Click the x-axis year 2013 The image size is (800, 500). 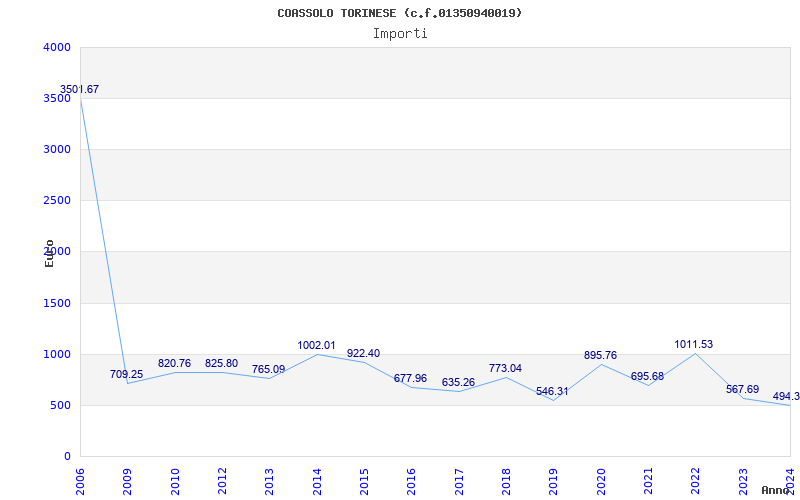pyautogui.click(x=269, y=482)
